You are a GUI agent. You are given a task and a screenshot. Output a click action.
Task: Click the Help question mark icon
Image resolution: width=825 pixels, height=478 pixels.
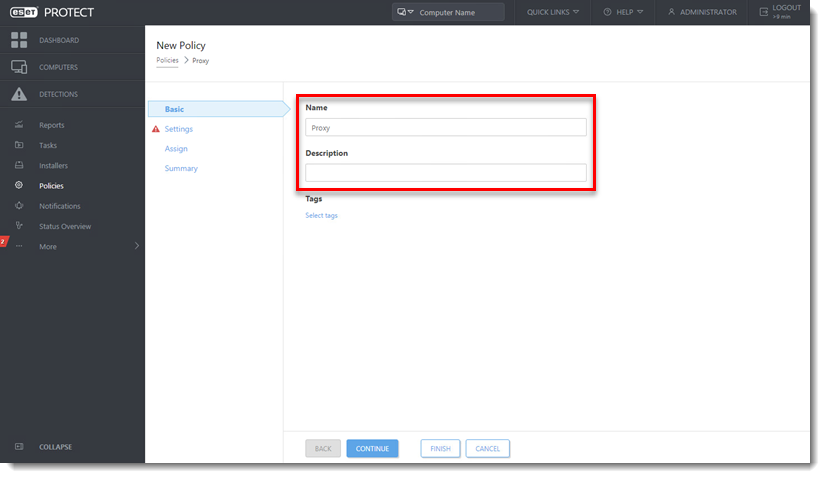[x=607, y=12]
